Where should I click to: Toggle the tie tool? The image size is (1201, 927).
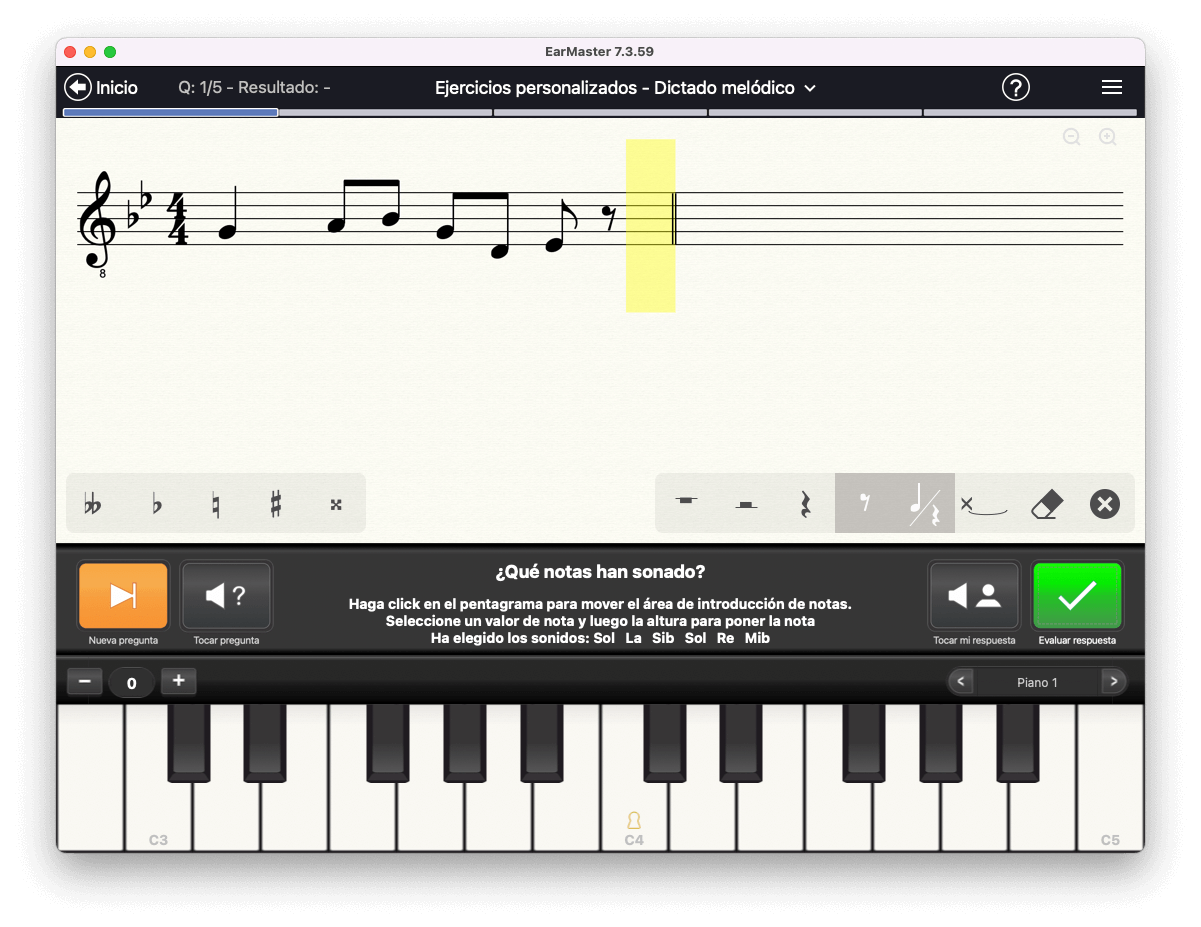984,505
